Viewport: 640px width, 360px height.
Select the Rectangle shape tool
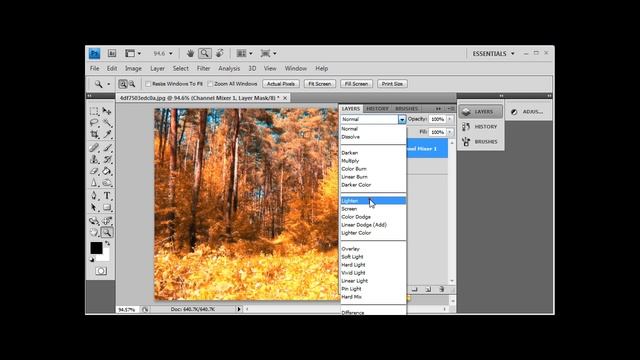coord(107,208)
